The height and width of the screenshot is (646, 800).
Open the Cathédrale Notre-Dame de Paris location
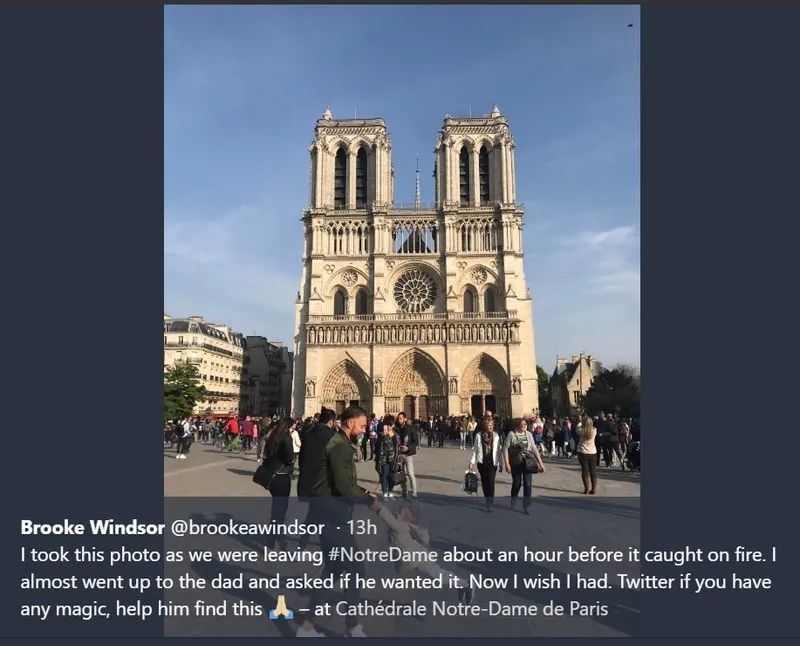[471, 608]
